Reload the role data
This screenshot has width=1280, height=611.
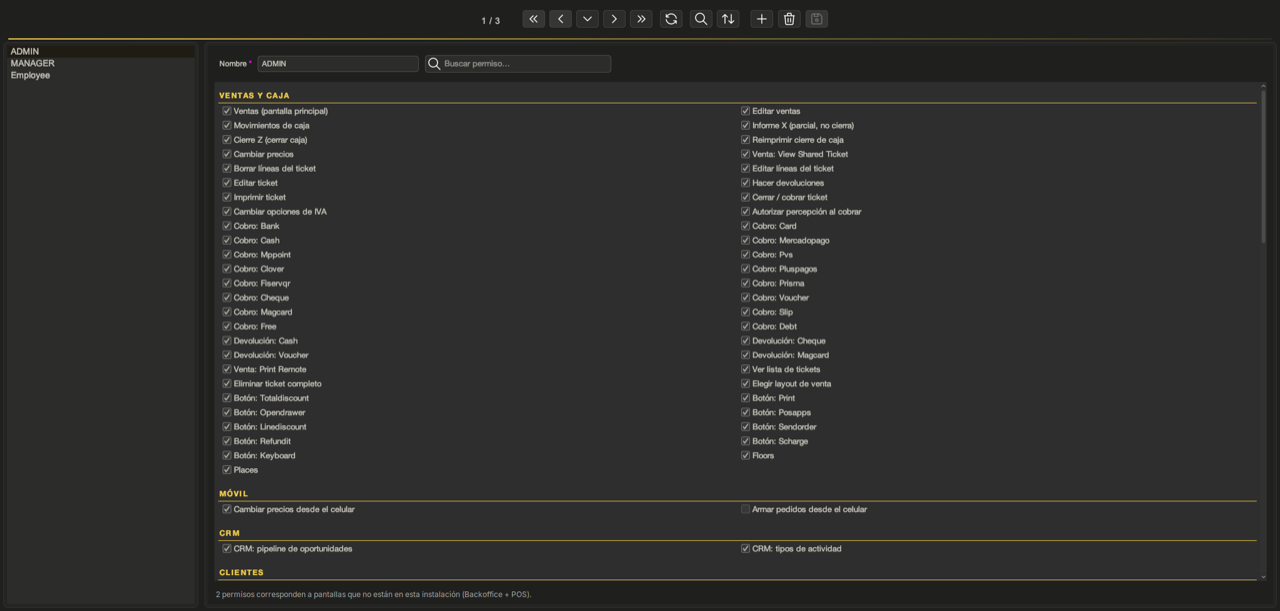coord(671,19)
